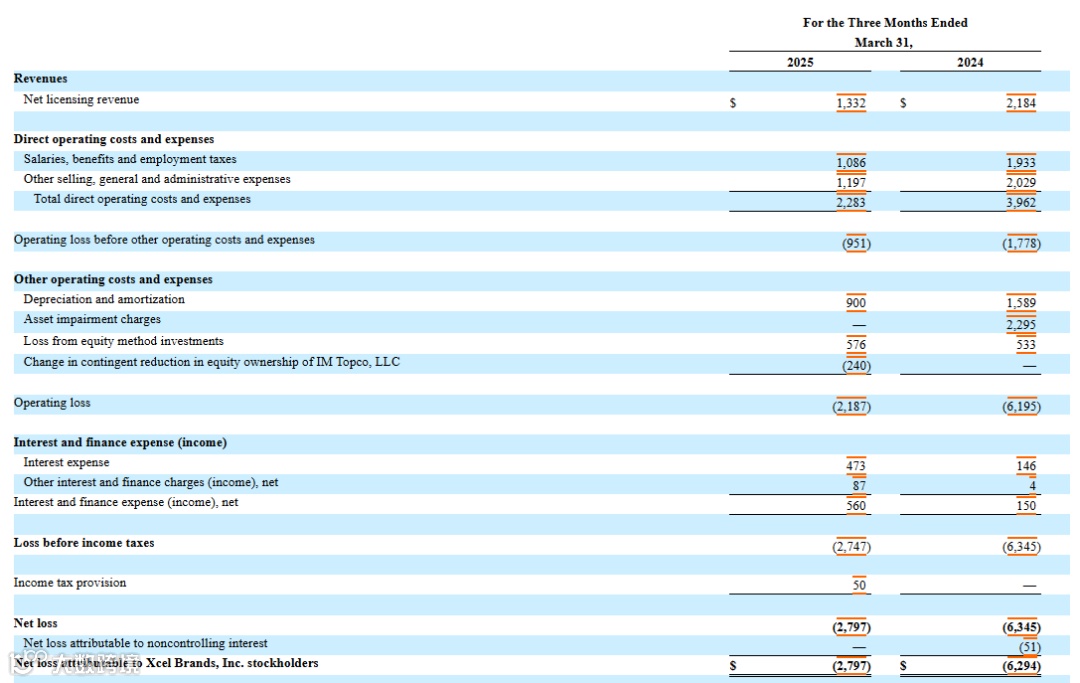Select 'Operating loss before other operating costs' label
The height and width of the screenshot is (683, 1080).
point(164,240)
